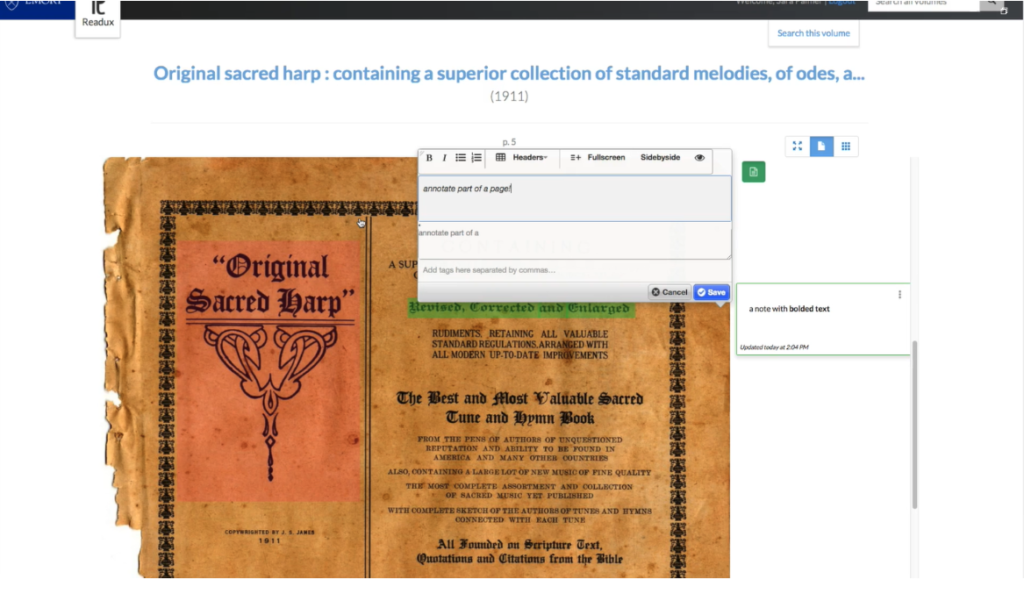Select single page view mode
Screen dimensions: 1024x601
821,147
